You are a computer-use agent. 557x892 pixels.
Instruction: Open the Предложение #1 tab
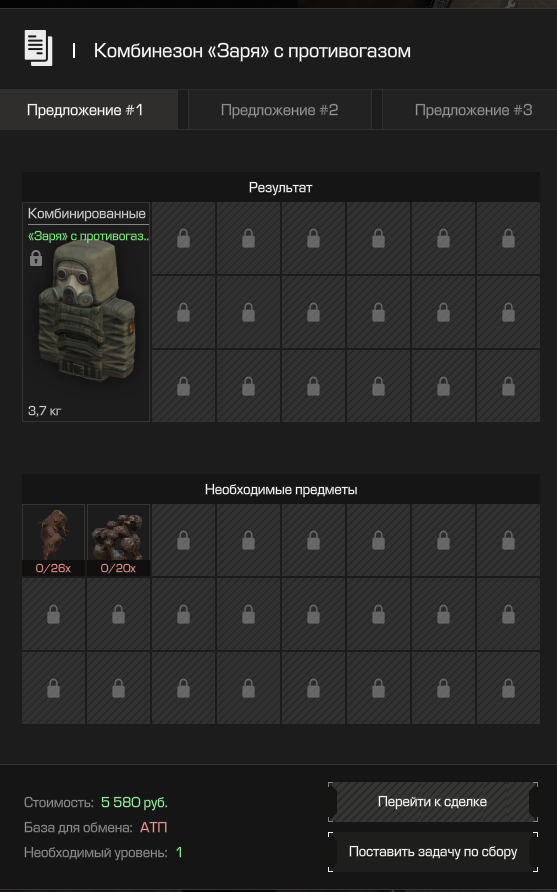click(x=85, y=110)
